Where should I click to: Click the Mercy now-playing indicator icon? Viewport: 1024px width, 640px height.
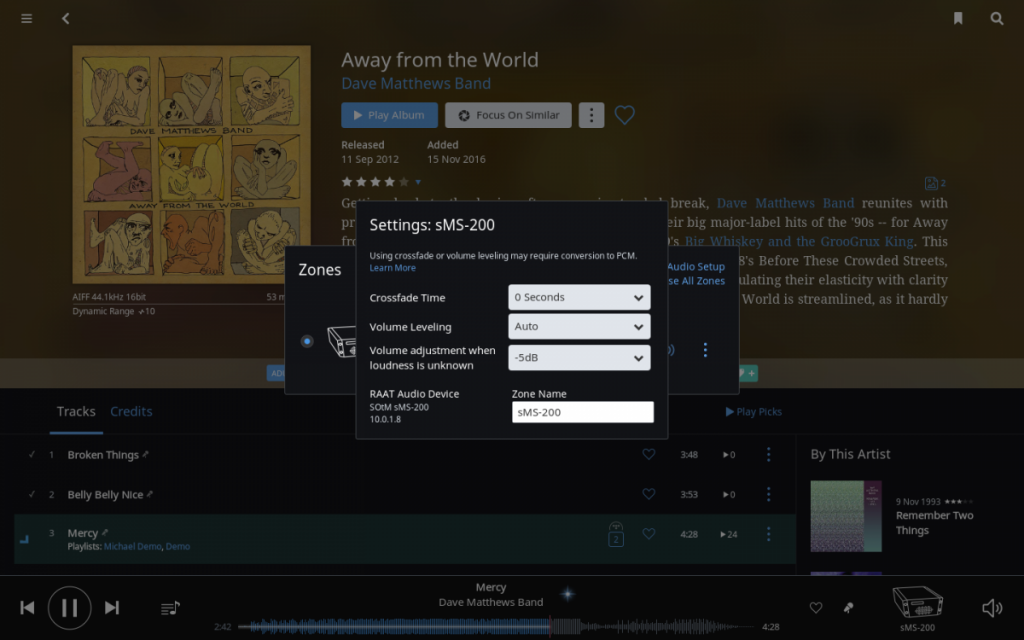tap(24, 539)
